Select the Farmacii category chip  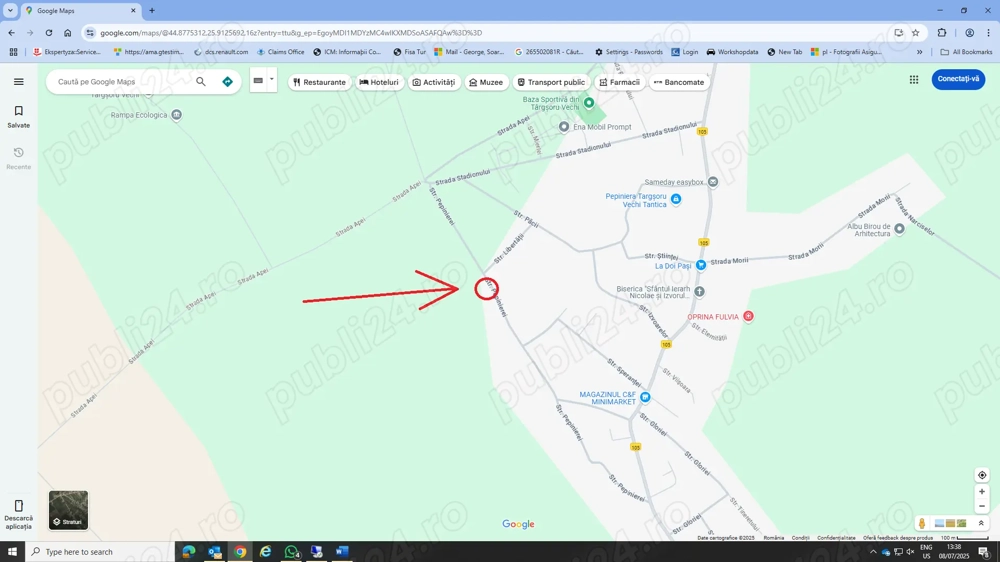tap(619, 82)
